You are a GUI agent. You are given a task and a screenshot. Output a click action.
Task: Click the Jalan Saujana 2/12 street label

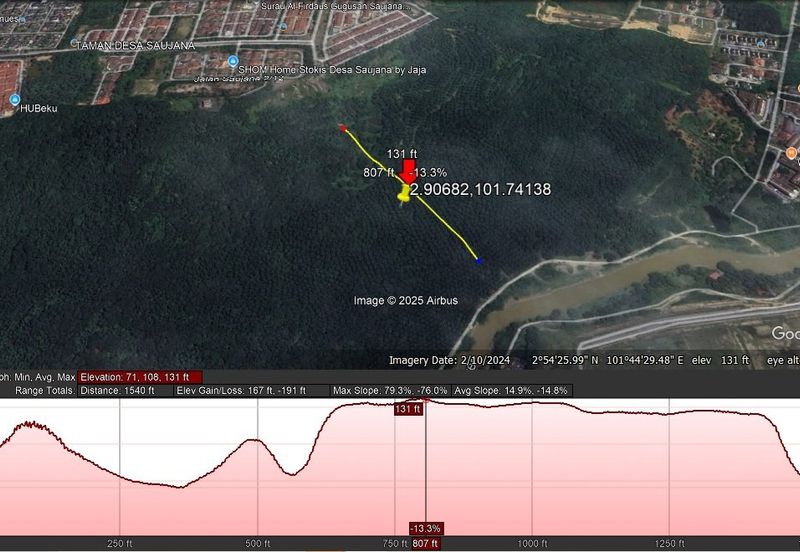[238, 79]
